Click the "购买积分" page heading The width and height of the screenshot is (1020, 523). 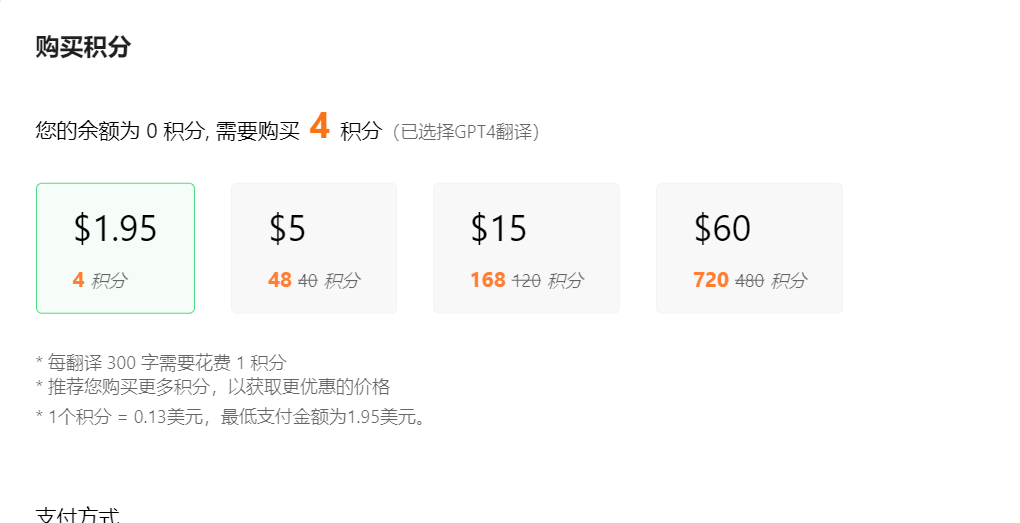pyautogui.click(x=83, y=47)
